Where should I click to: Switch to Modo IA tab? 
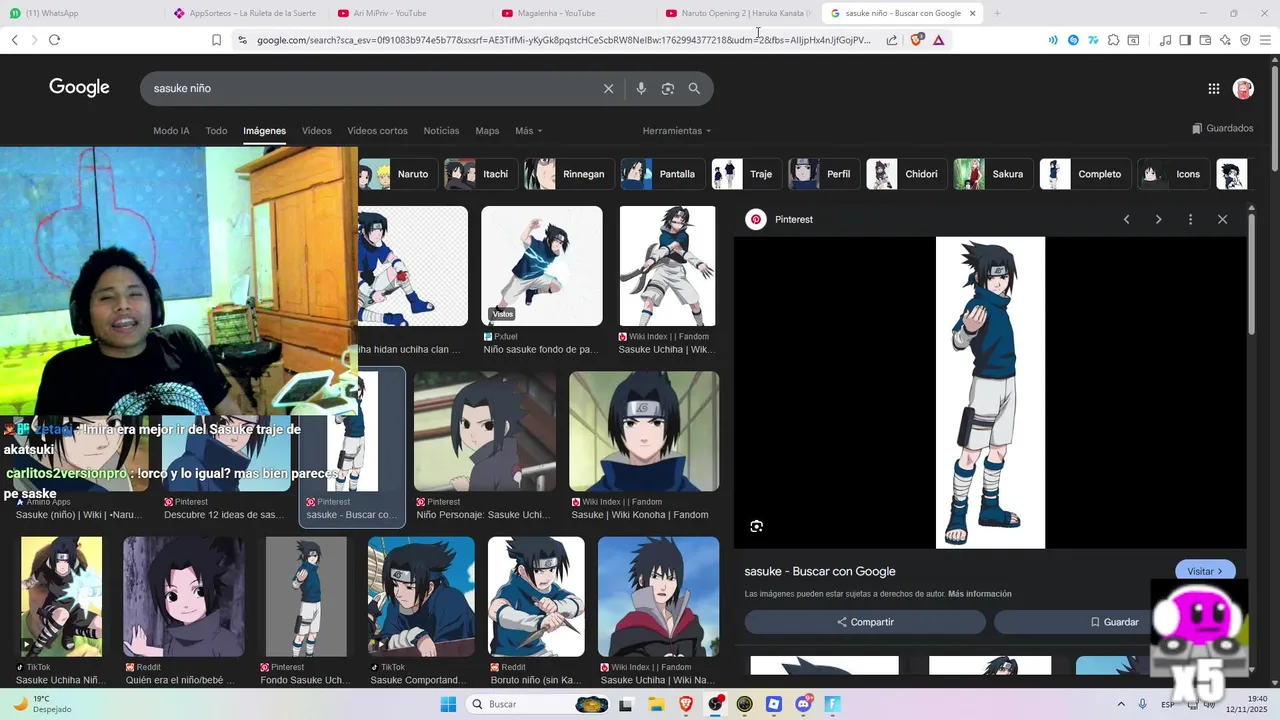pyautogui.click(x=171, y=131)
